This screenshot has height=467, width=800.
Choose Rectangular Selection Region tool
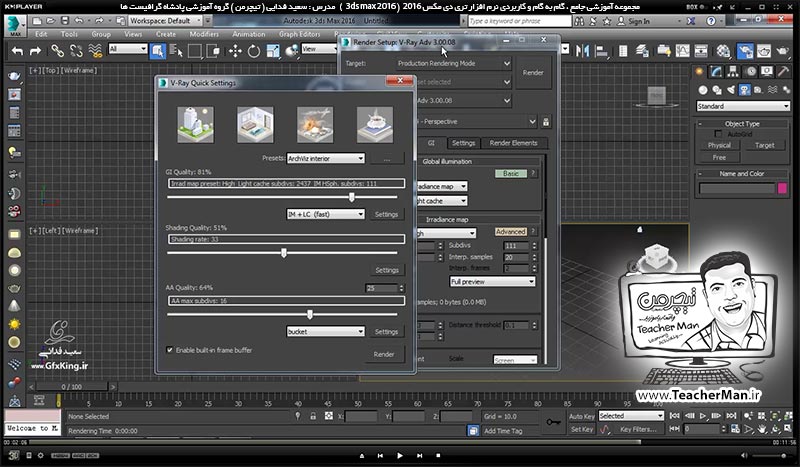click(194, 51)
